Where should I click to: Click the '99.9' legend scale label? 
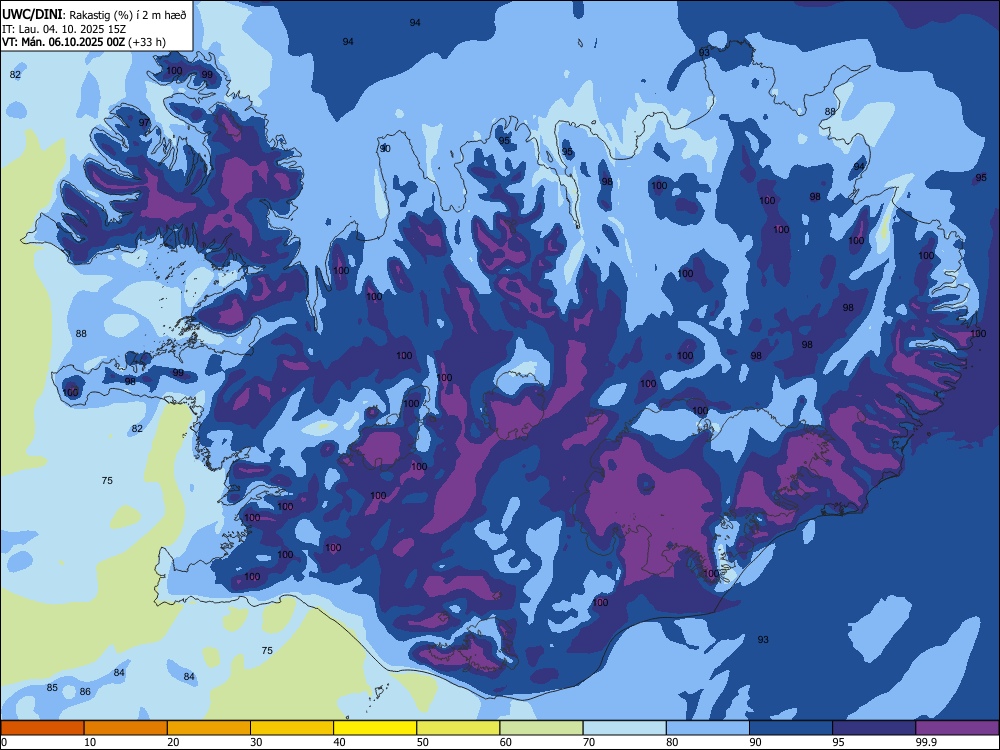tap(926, 742)
